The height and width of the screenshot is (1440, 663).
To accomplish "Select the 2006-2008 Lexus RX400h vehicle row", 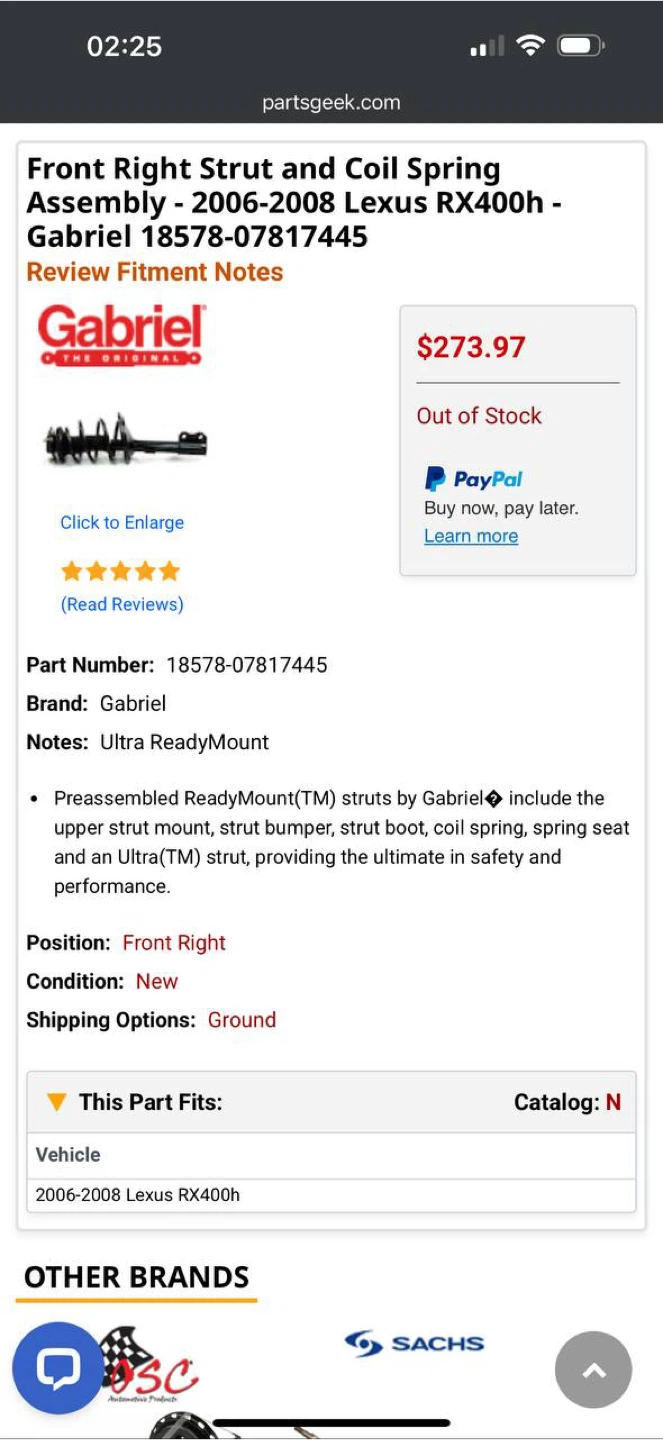I will click(x=138, y=1195).
